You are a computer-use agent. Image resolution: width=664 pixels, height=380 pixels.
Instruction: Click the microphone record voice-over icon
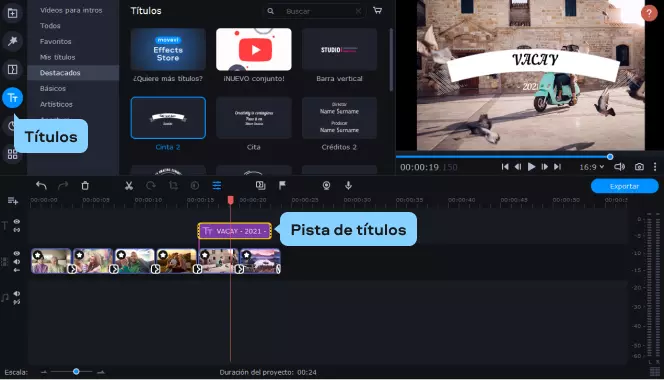pos(348,185)
